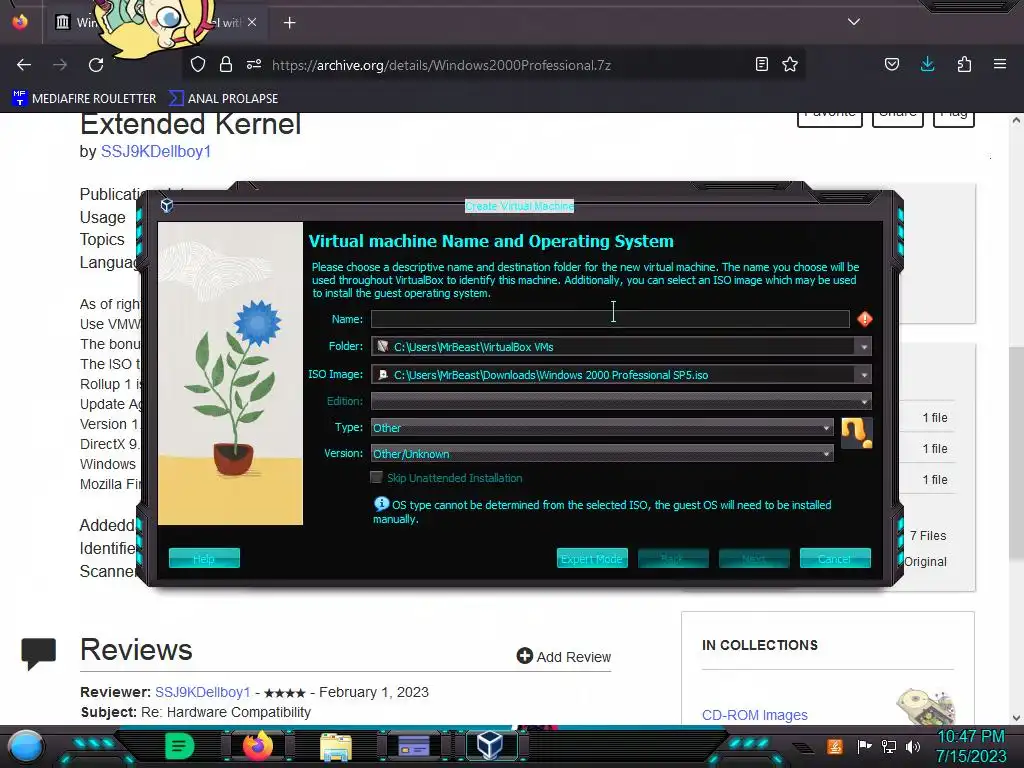Screen dimensions: 1024x768
Task: Open the Action Center flag tray icon
Action: point(864,746)
